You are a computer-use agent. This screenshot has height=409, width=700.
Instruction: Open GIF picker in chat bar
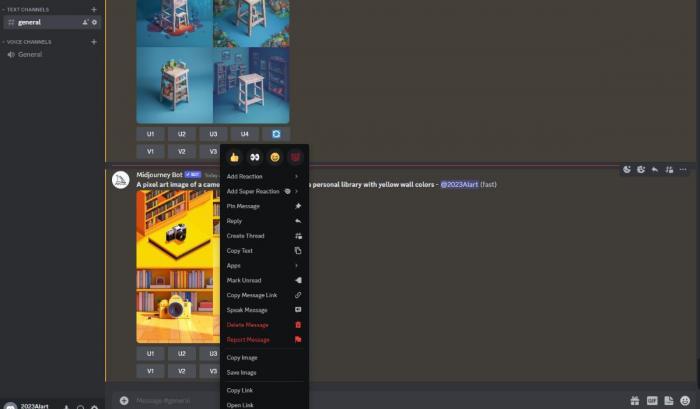click(652, 401)
